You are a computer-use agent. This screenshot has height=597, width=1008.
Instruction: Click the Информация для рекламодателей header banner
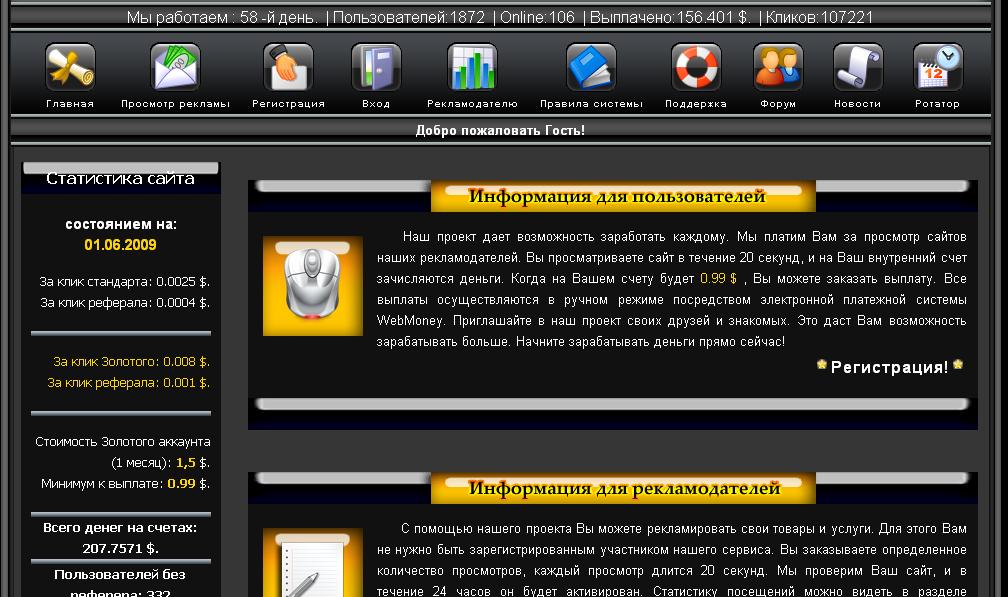[623, 488]
